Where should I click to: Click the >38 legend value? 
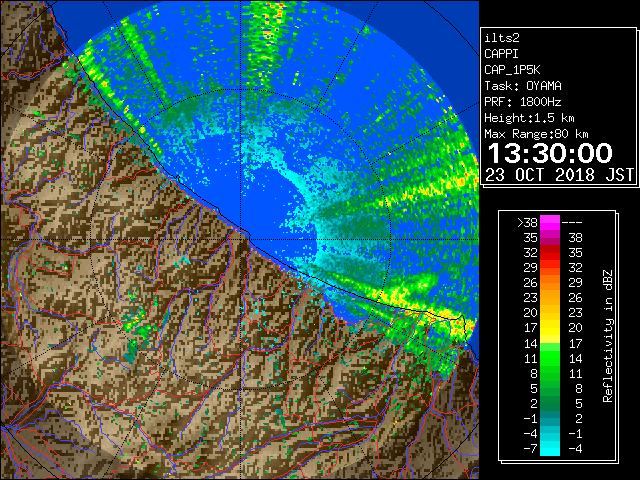tap(527, 222)
